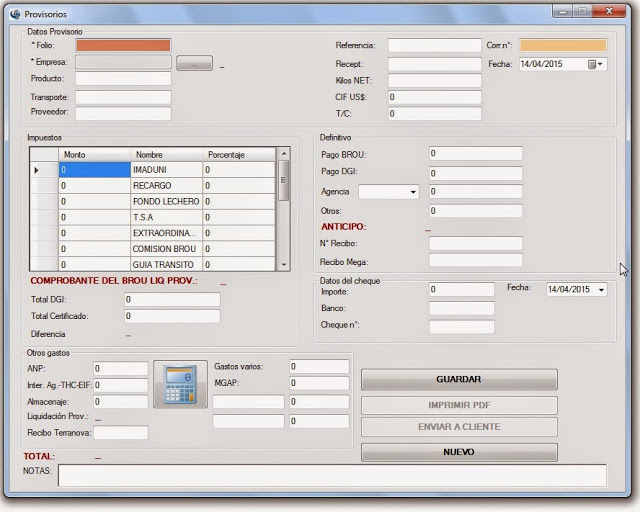Select the FONDO LECHERO name cell
Image resolution: width=640 pixels, height=512 pixels.
pos(165,201)
